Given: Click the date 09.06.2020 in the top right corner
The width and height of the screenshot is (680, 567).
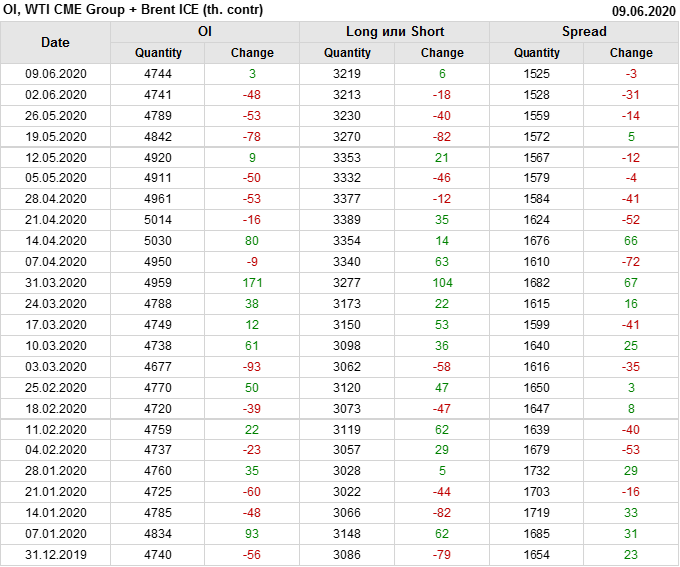Looking at the screenshot, I should [643, 11].
